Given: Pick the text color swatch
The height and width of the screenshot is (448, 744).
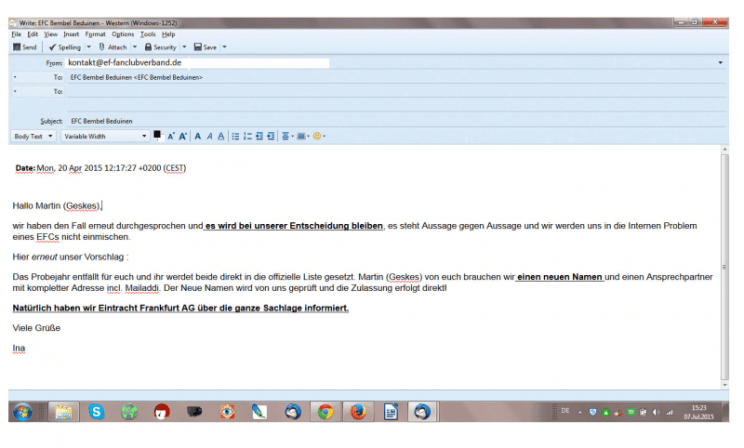Looking at the screenshot, I should click(x=157, y=135).
